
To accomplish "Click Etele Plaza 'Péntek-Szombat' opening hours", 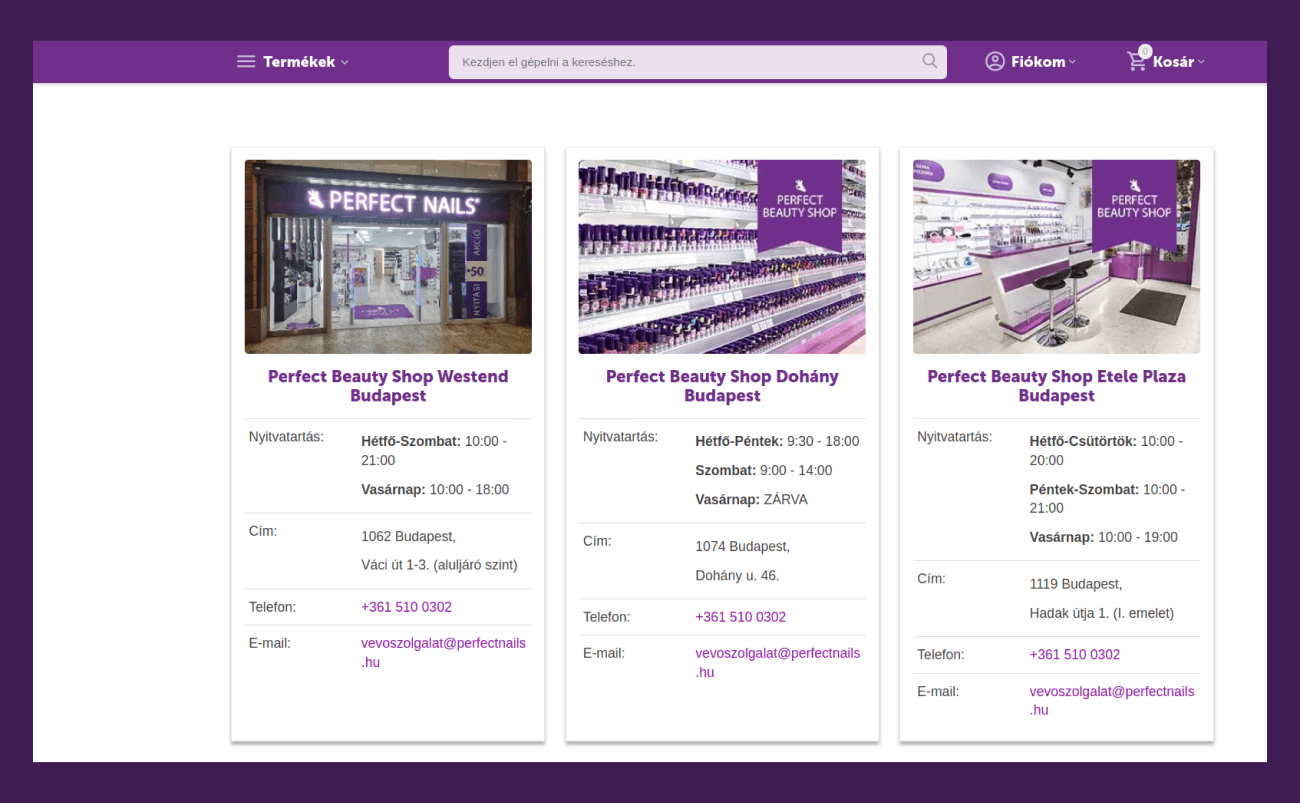I will tap(1107, 498).
